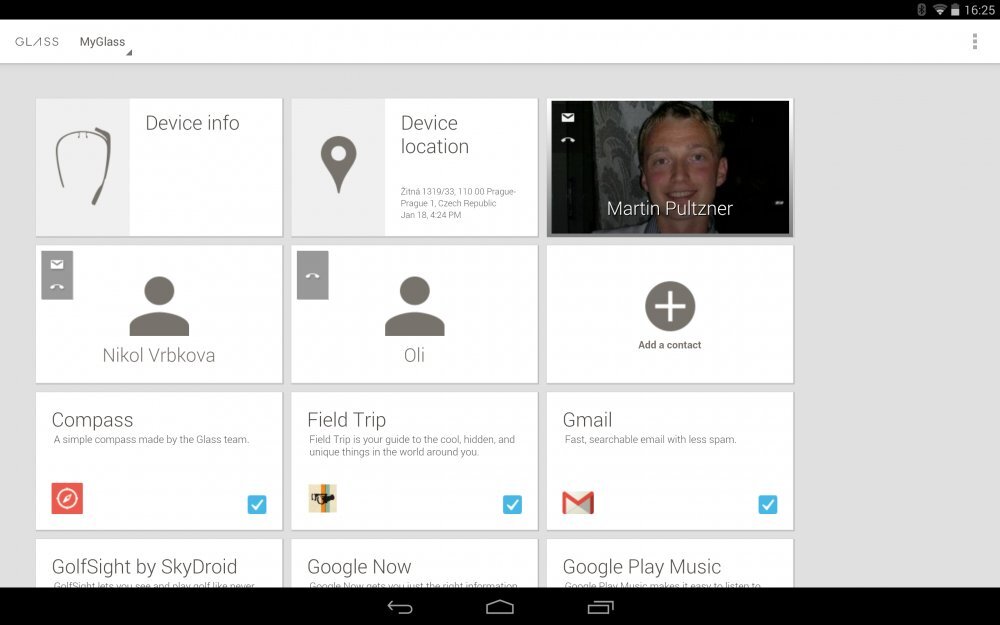
Task: Tap the Add a contact plus icon
Action: point(669,306)
